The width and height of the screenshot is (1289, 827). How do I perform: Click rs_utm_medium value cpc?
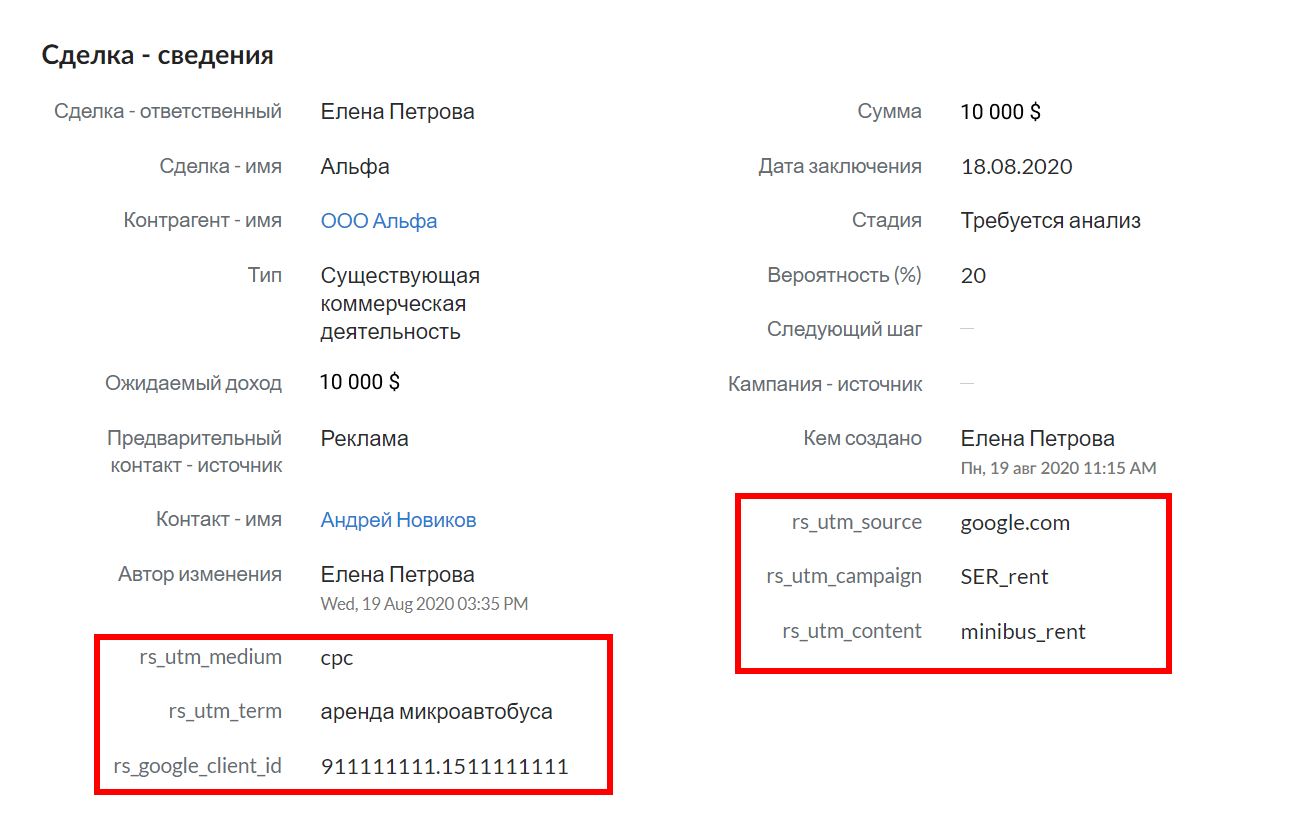tap(337, 658)
